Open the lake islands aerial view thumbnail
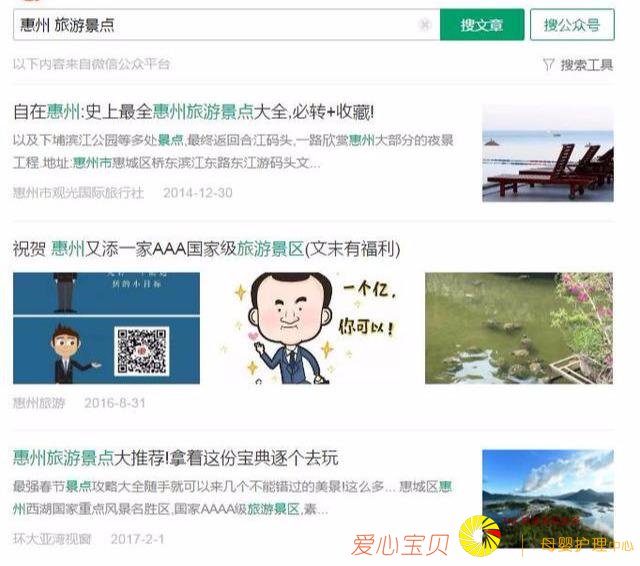Viewport: 640px width, 566px height. (548, 498)
